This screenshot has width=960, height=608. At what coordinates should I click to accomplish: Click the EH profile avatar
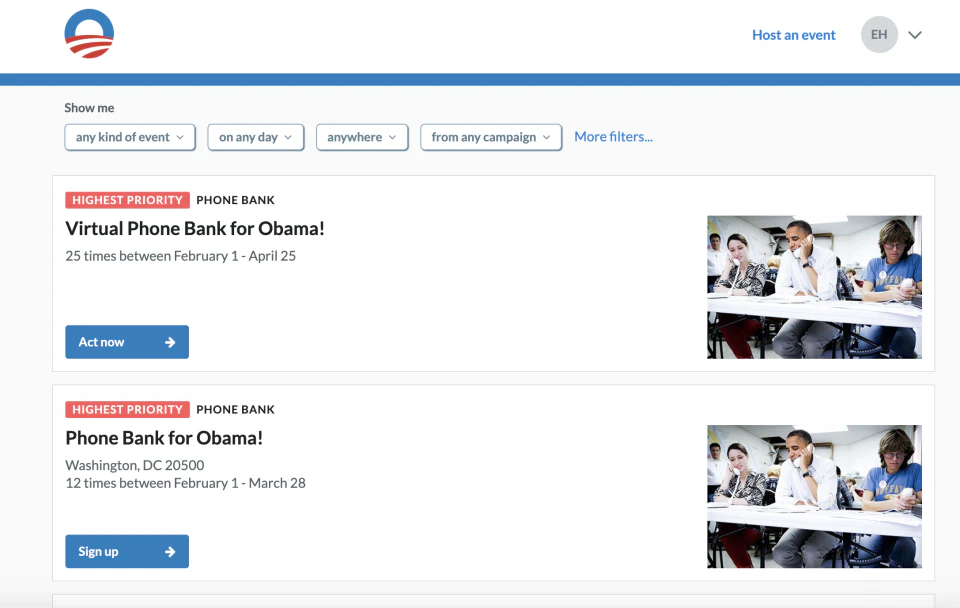[x=879, y=34]
